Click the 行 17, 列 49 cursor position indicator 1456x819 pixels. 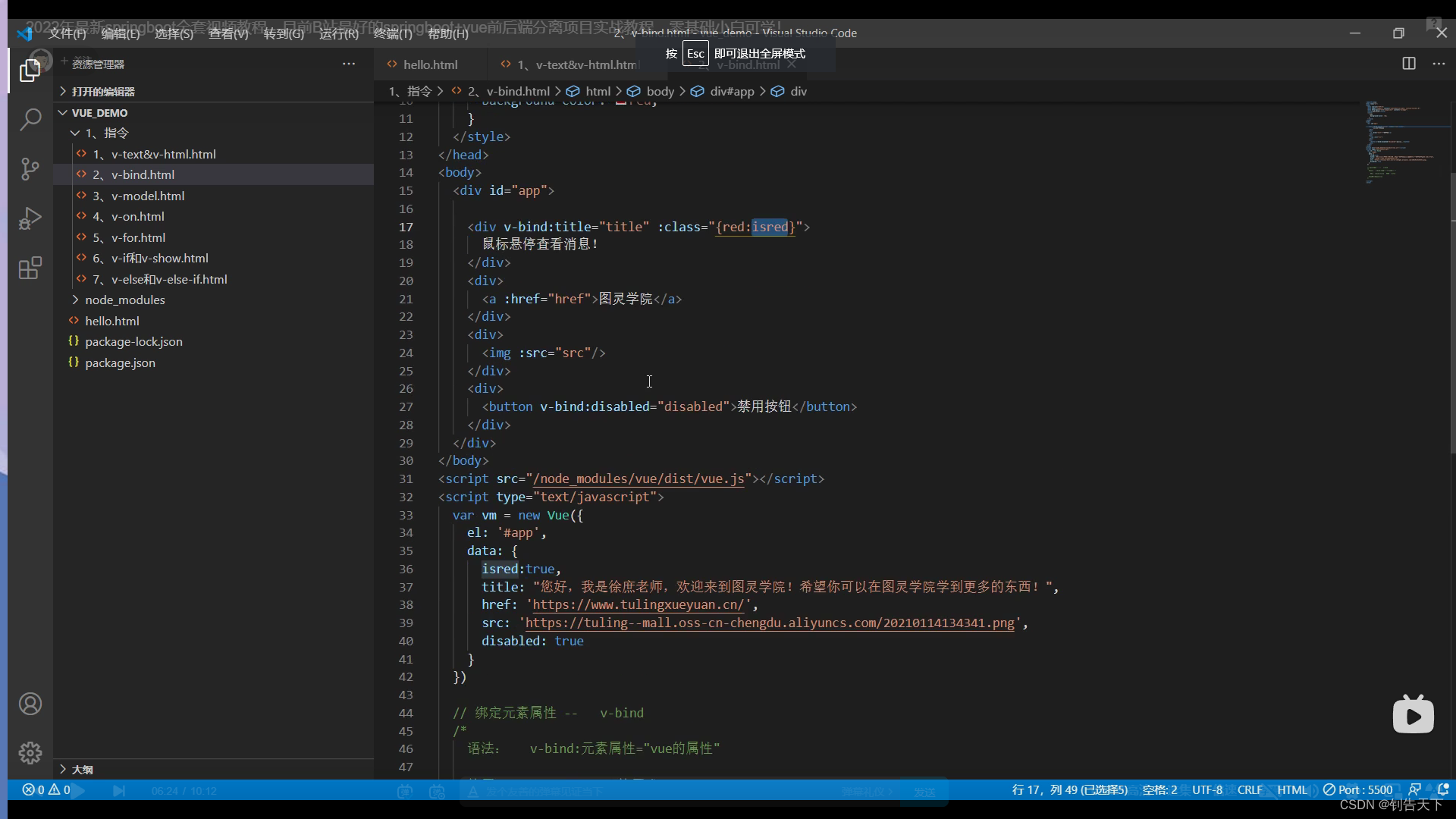click(x=1069, y=790)
